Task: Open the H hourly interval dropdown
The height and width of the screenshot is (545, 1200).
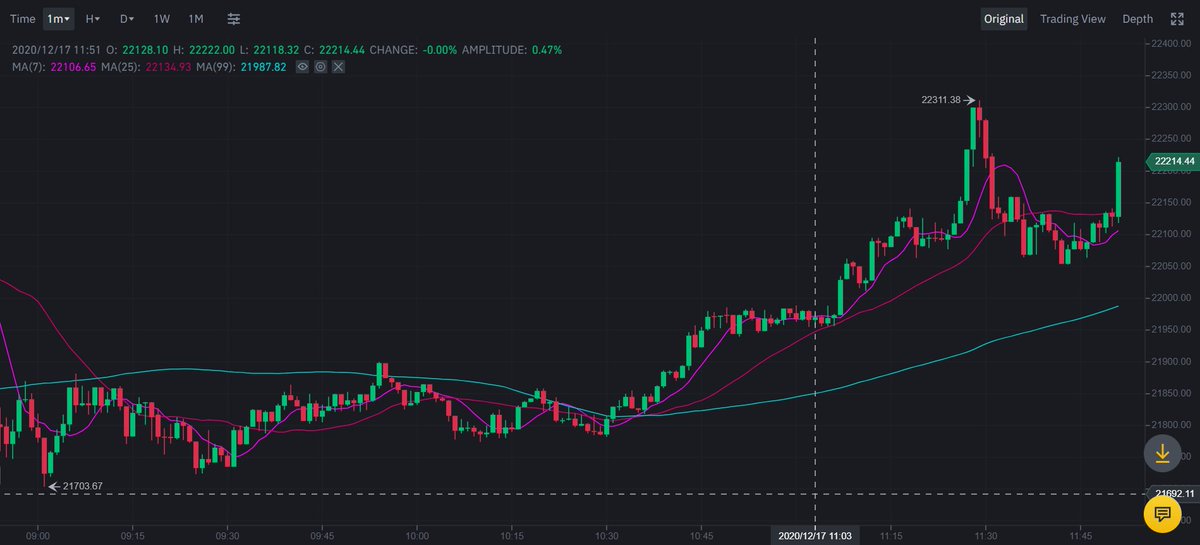Action: (x=92, y=18)
